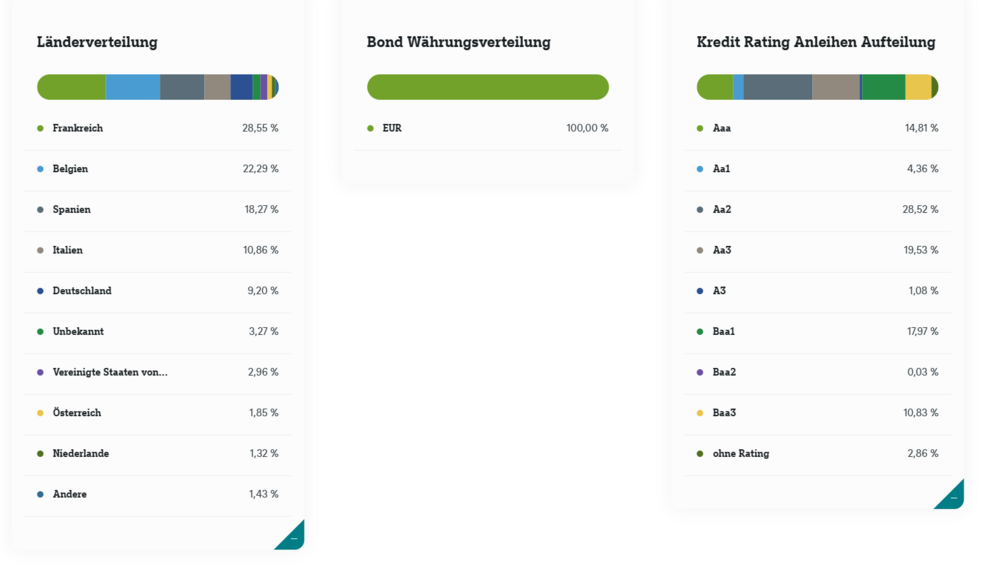This screenshot has height=577, width=1000.
Task: Click the blue dot beside Belgien
Action: coord(40,169)
